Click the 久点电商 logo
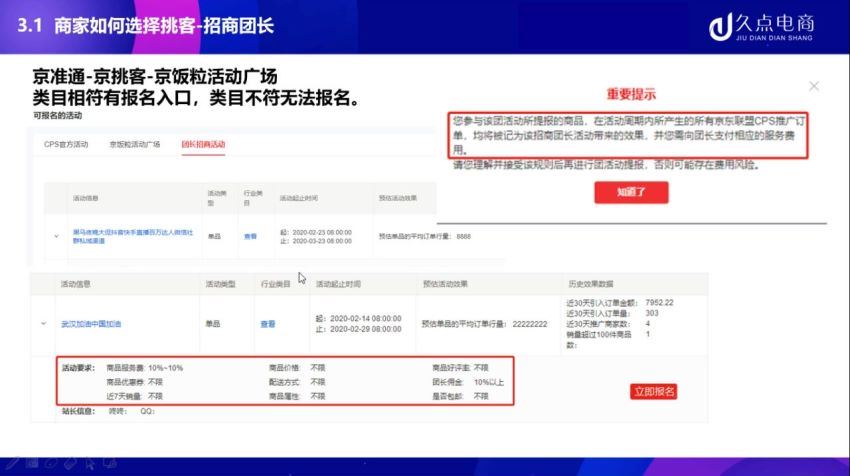This screenshot has width=850, height=476. click(761, 28)
